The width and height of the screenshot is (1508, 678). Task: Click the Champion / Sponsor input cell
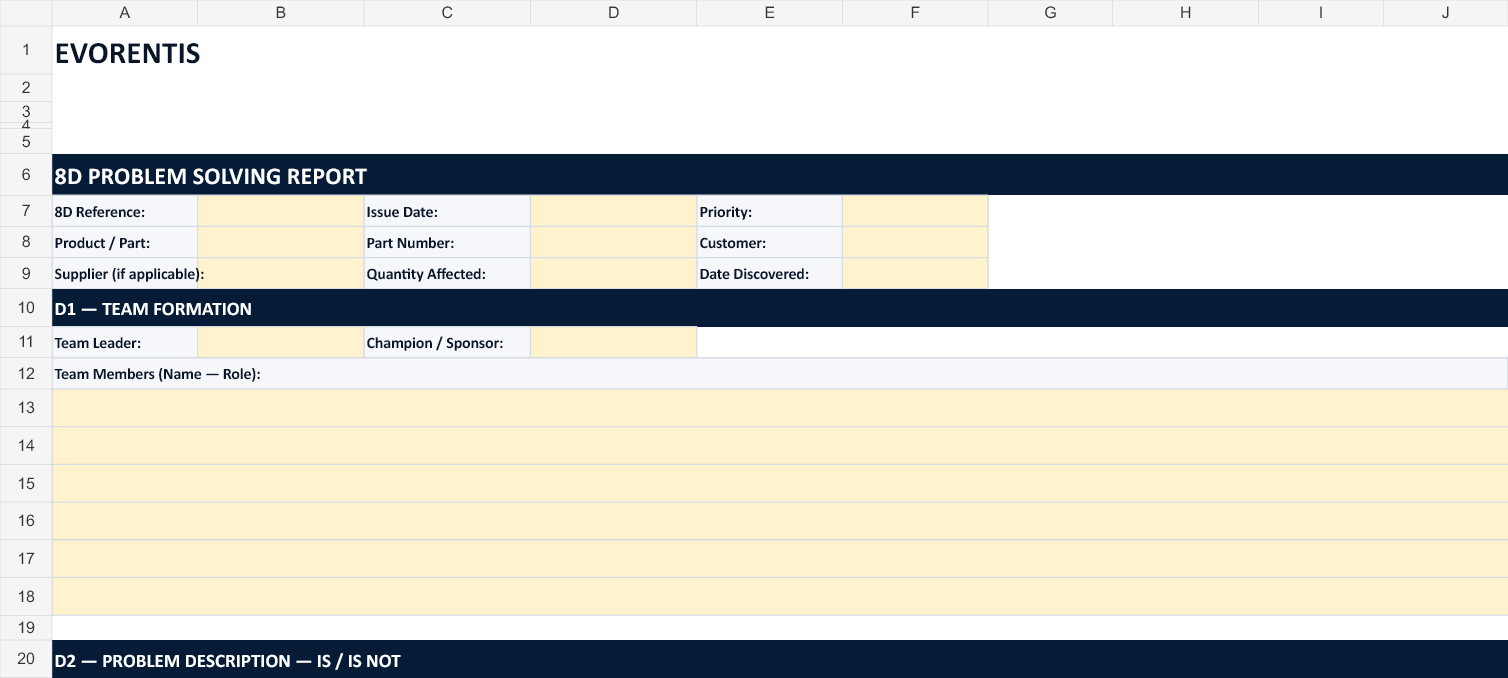click(613, 342)
